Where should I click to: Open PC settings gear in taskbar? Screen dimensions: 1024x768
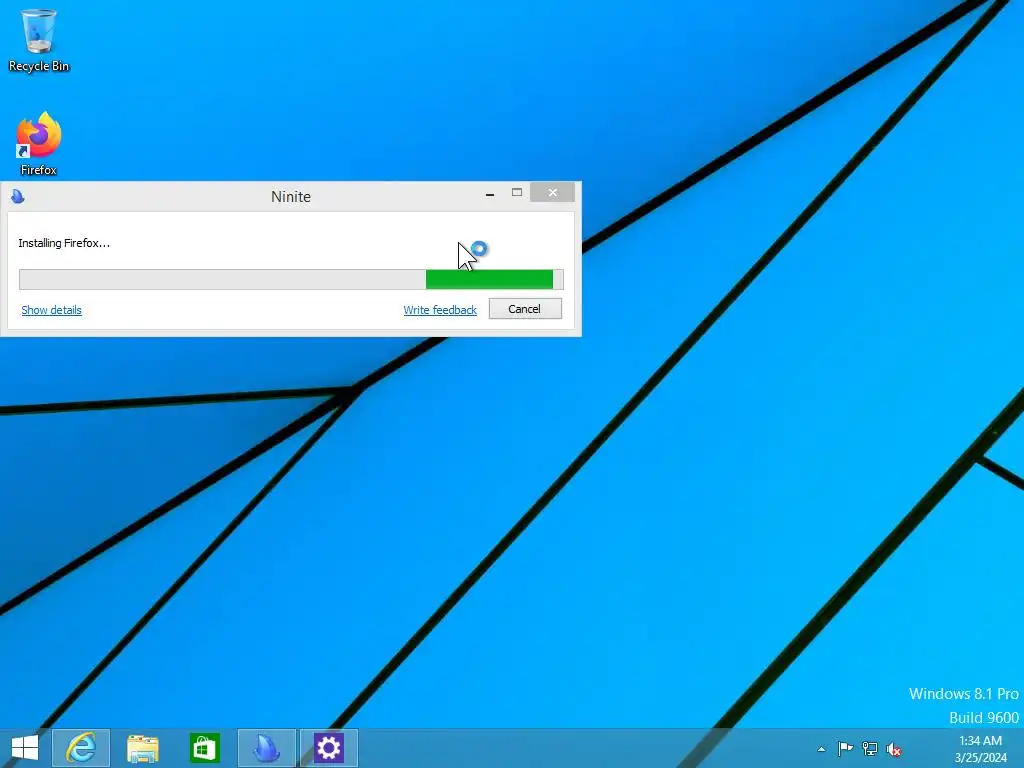(328, 748)
